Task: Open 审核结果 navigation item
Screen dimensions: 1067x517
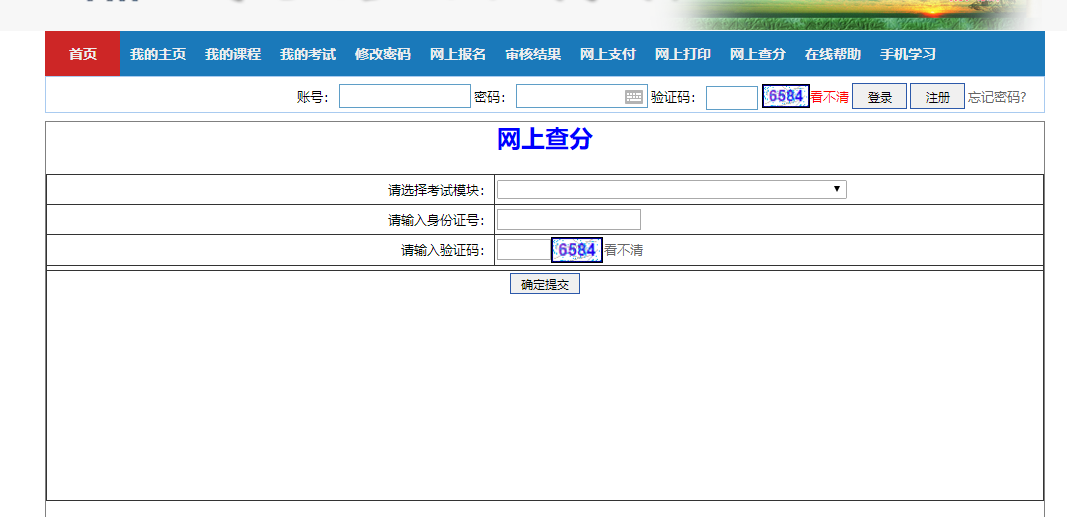Action: tap(533, 54)
